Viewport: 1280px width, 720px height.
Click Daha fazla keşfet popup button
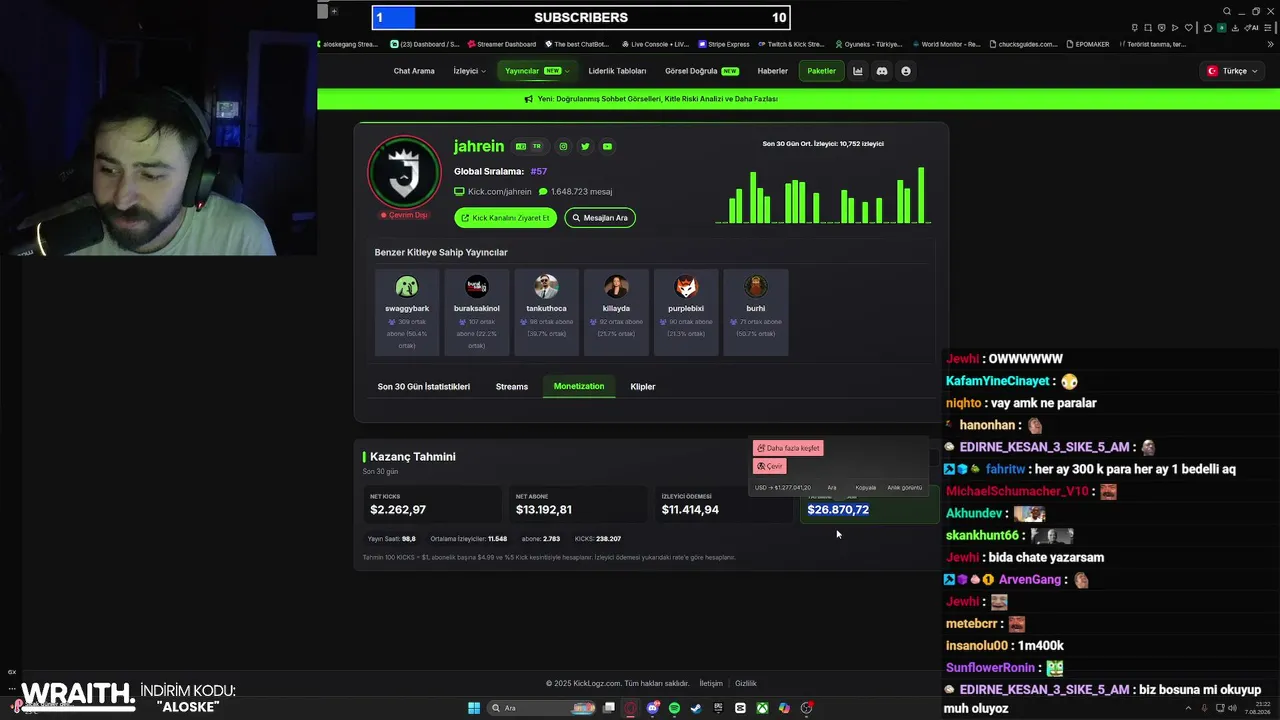click(x=788, y=448)
